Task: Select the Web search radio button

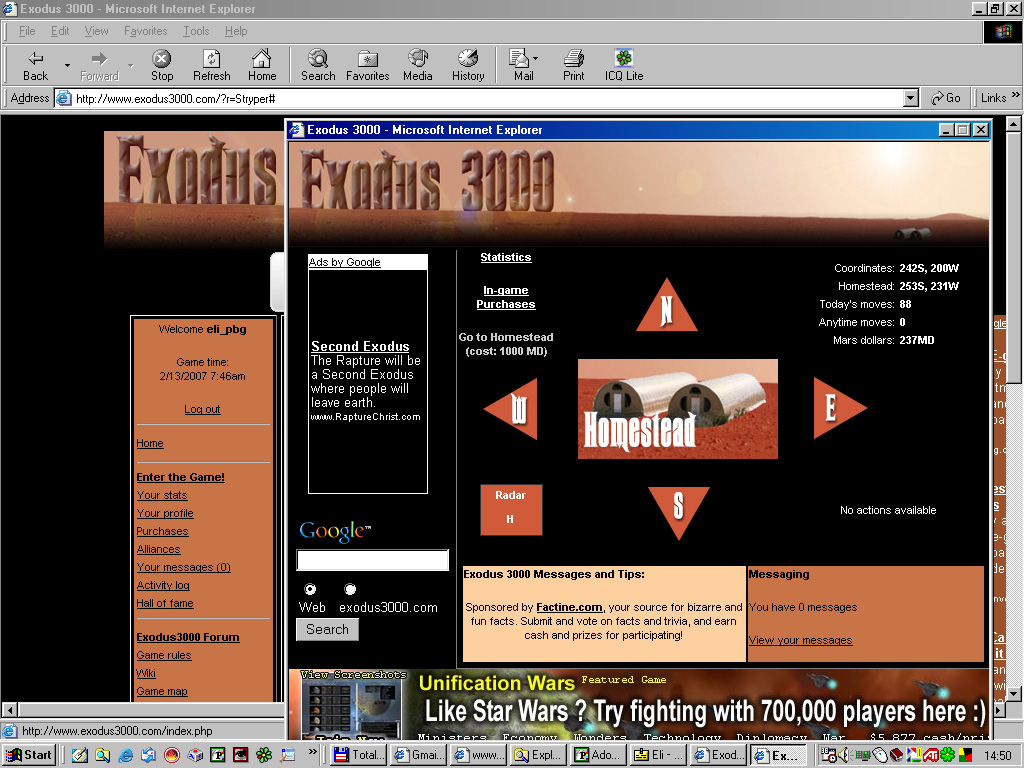Action: pos(310,589)
